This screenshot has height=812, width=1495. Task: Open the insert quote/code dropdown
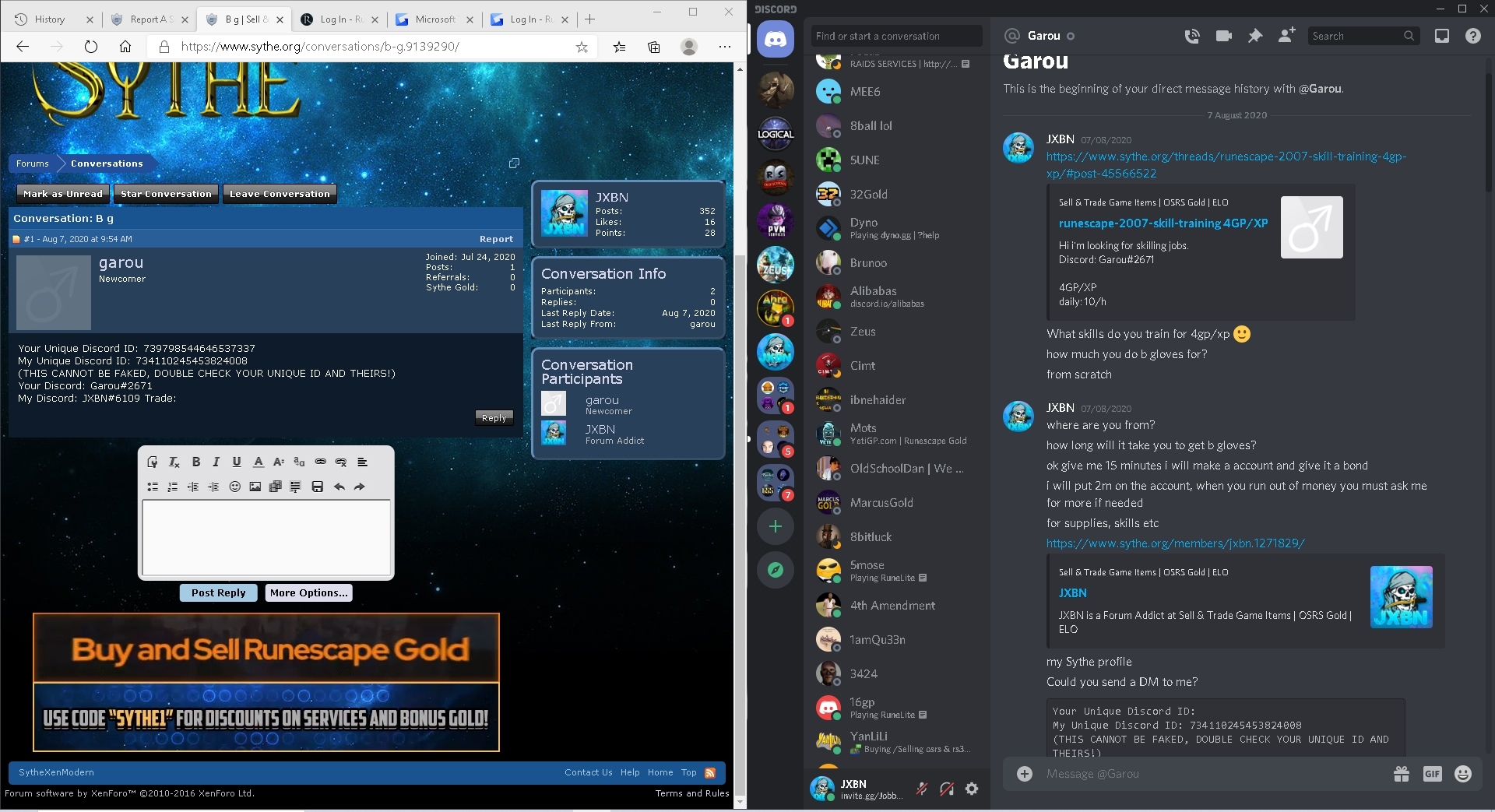coord(295,487)
